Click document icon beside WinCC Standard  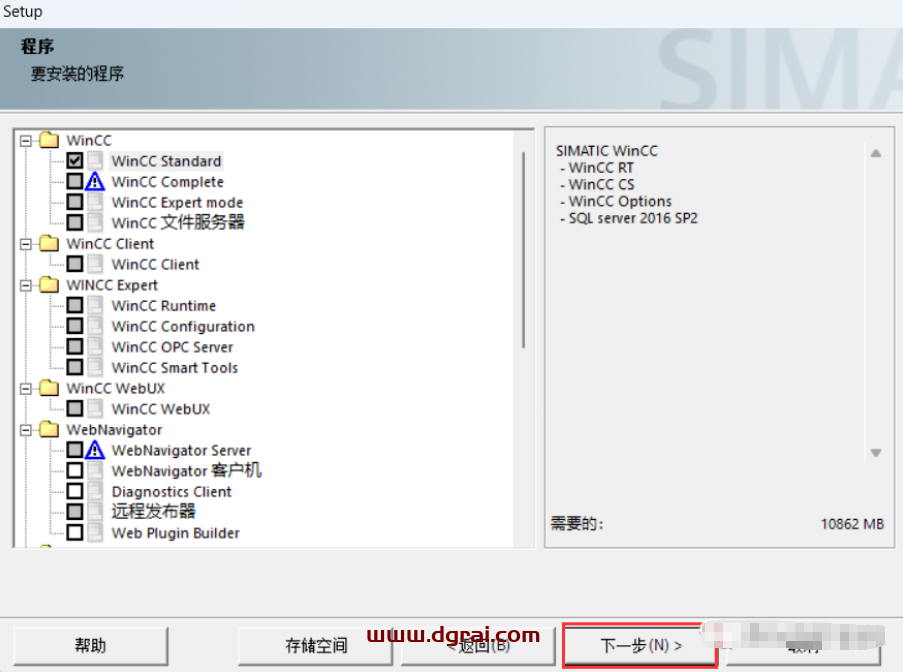pyautogui.click(x=95, y=161)
